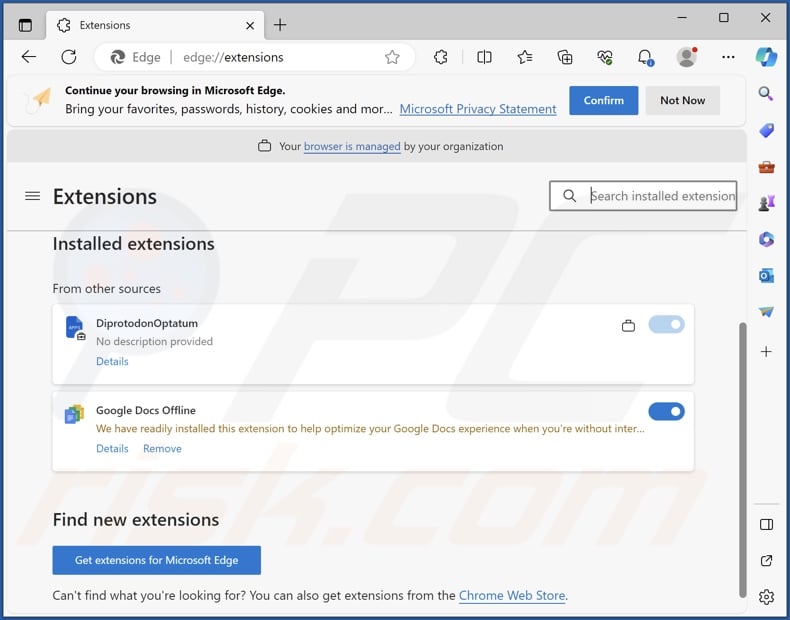Click the edge://extensions address bar
790x620 pixels.
pos(254,57)
